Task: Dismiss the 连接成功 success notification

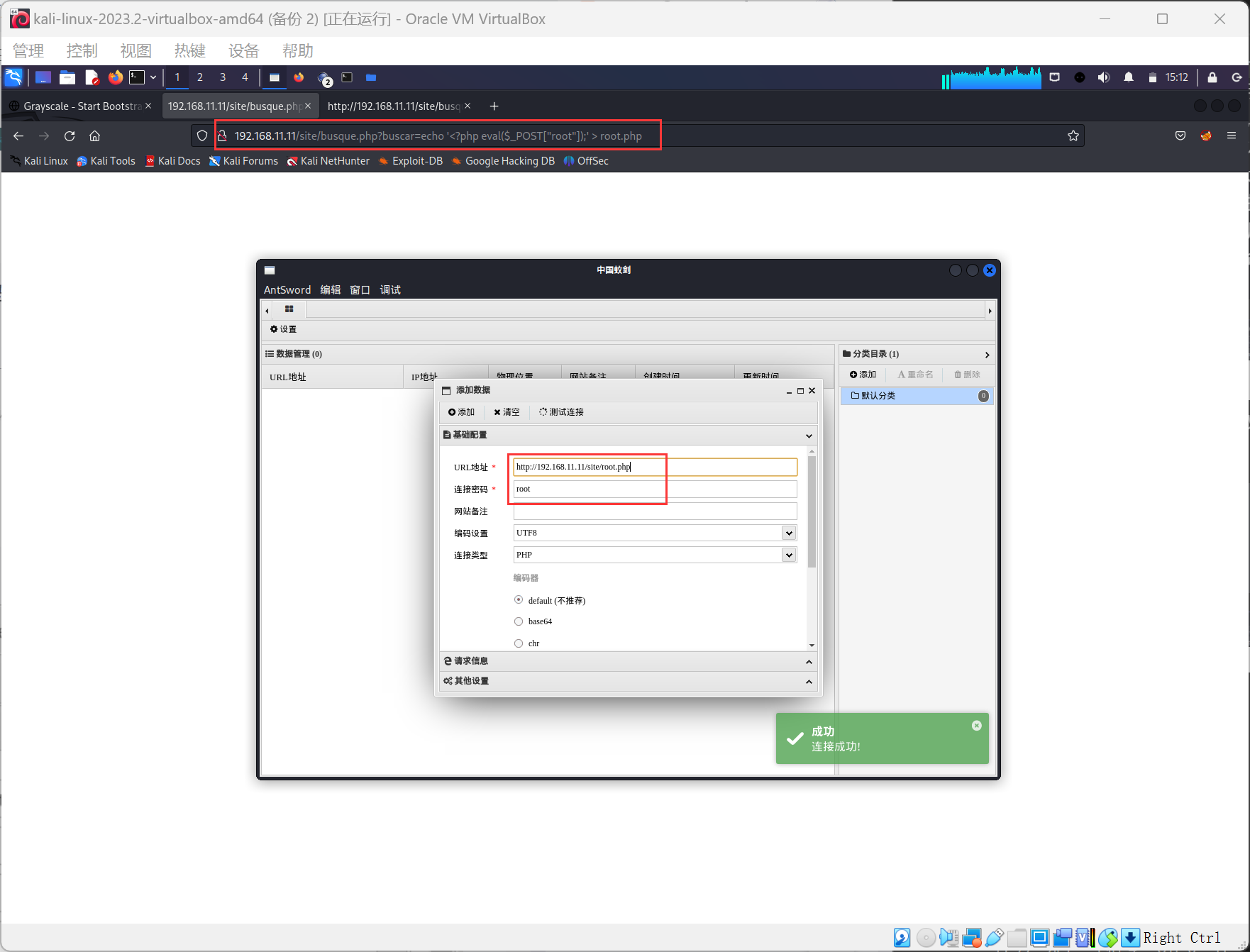Action: (x=977, y=726)
